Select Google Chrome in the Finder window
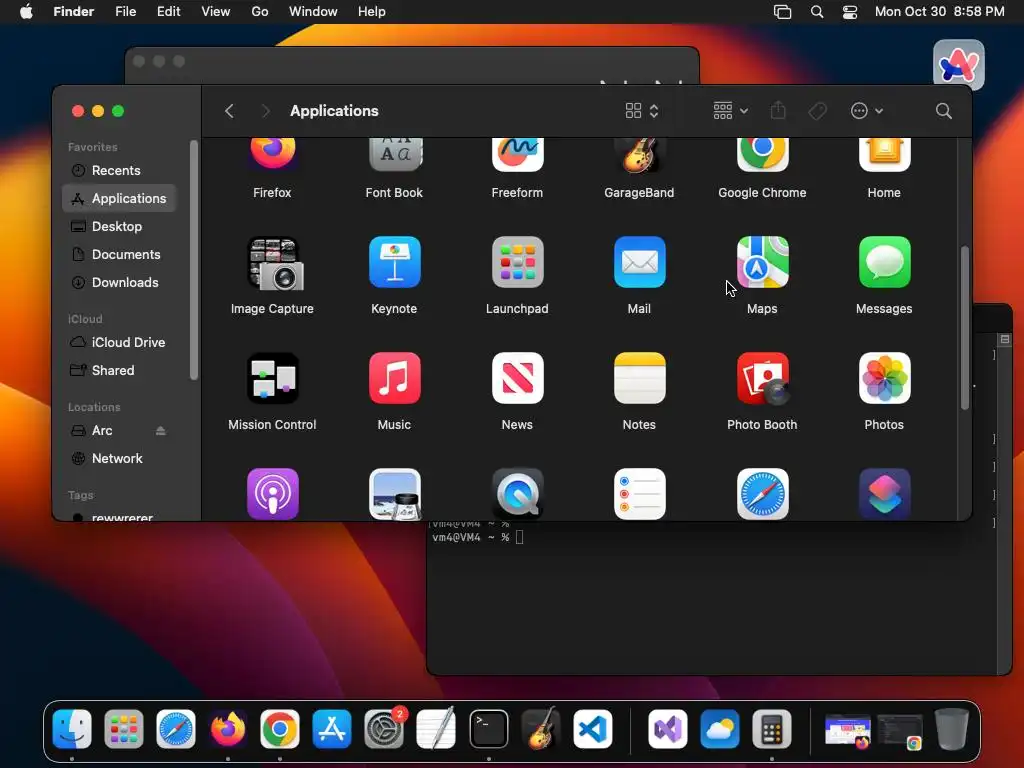Viewport: 1024px width, 768px height. [762, 154]
